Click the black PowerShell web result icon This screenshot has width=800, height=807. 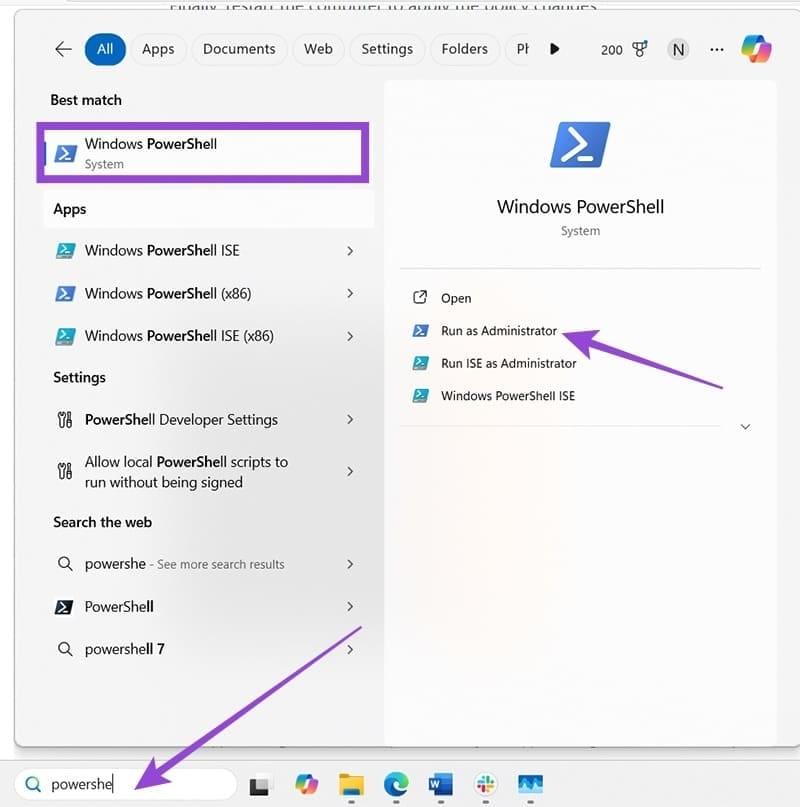pos(64,607)
